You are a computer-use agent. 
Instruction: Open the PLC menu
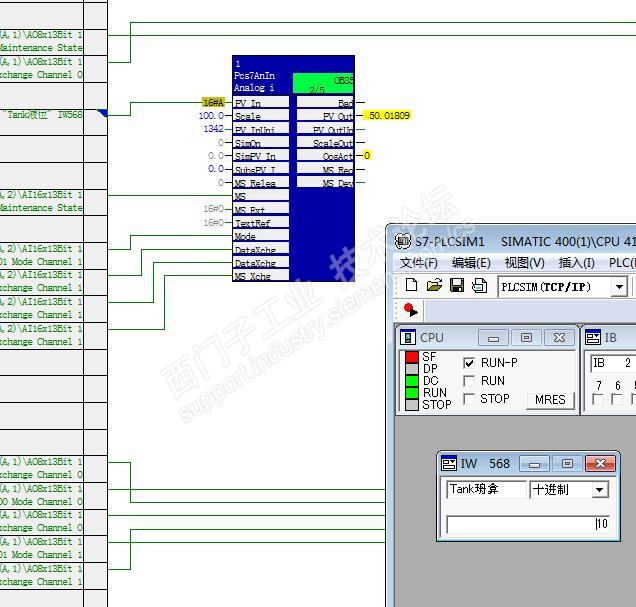pyautogui.click(x=622, y=263)
